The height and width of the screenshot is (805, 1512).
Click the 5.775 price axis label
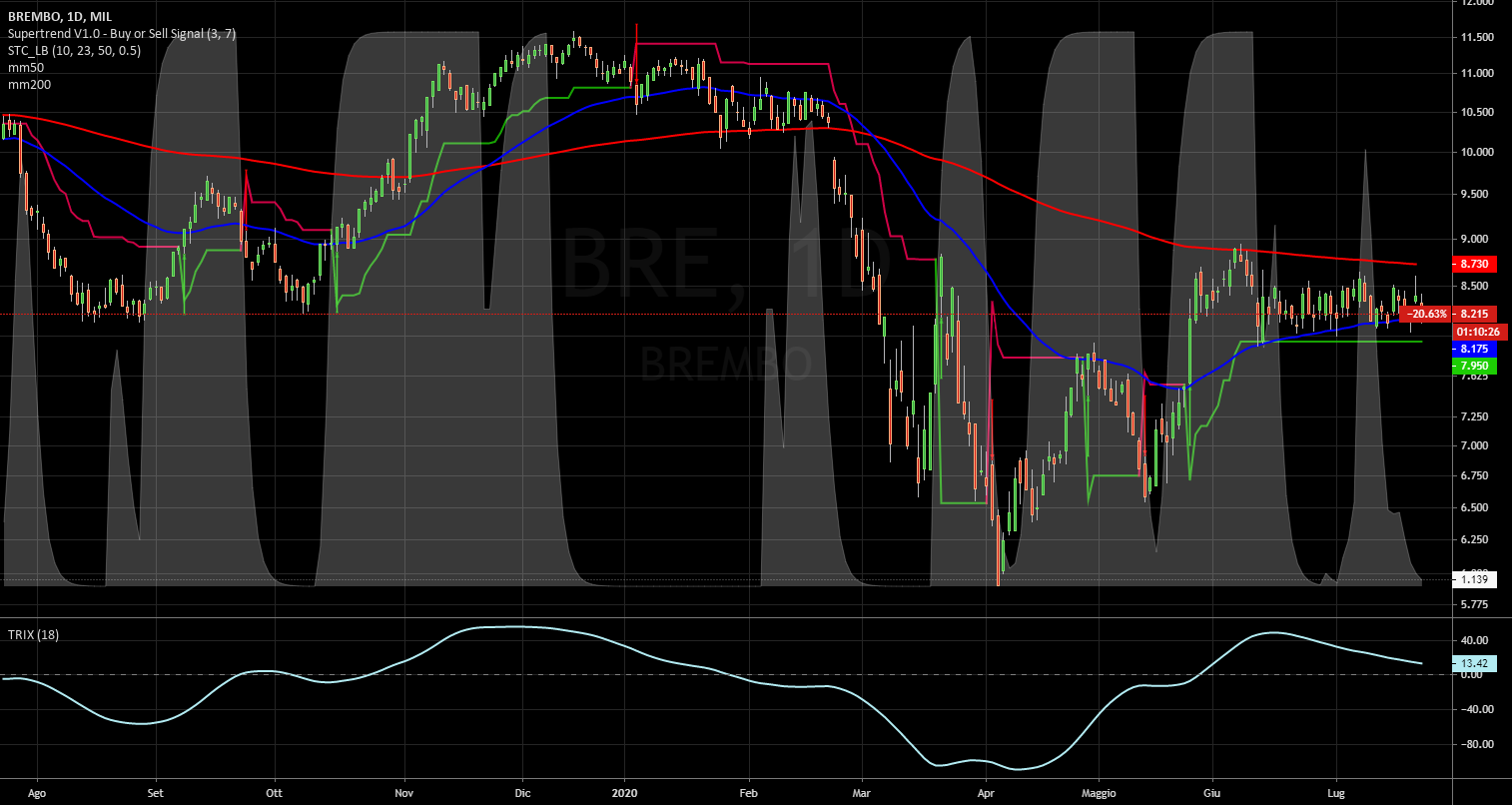click(x=1476, y=605)
